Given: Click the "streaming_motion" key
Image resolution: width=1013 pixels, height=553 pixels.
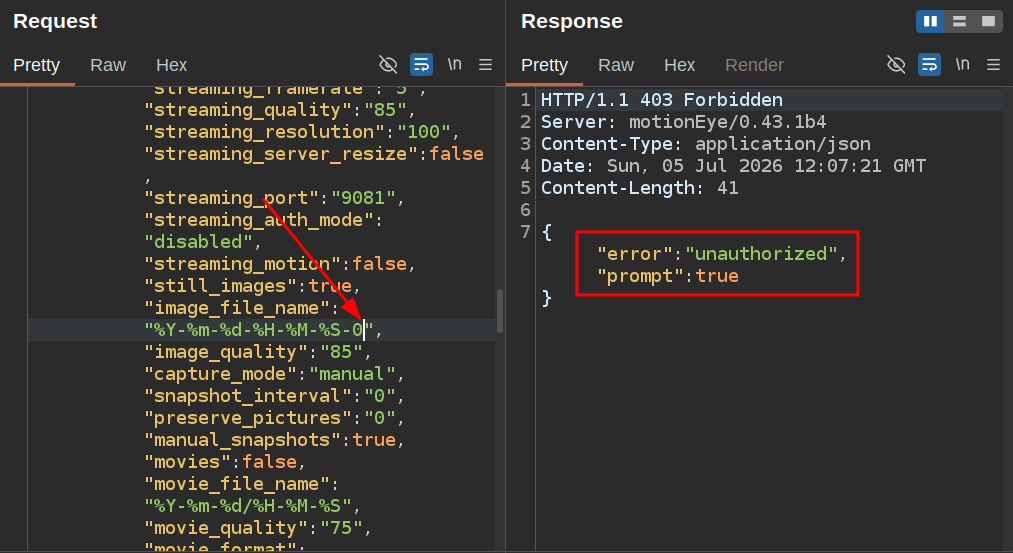Looking at the screenshot, I should coord(242,264).
